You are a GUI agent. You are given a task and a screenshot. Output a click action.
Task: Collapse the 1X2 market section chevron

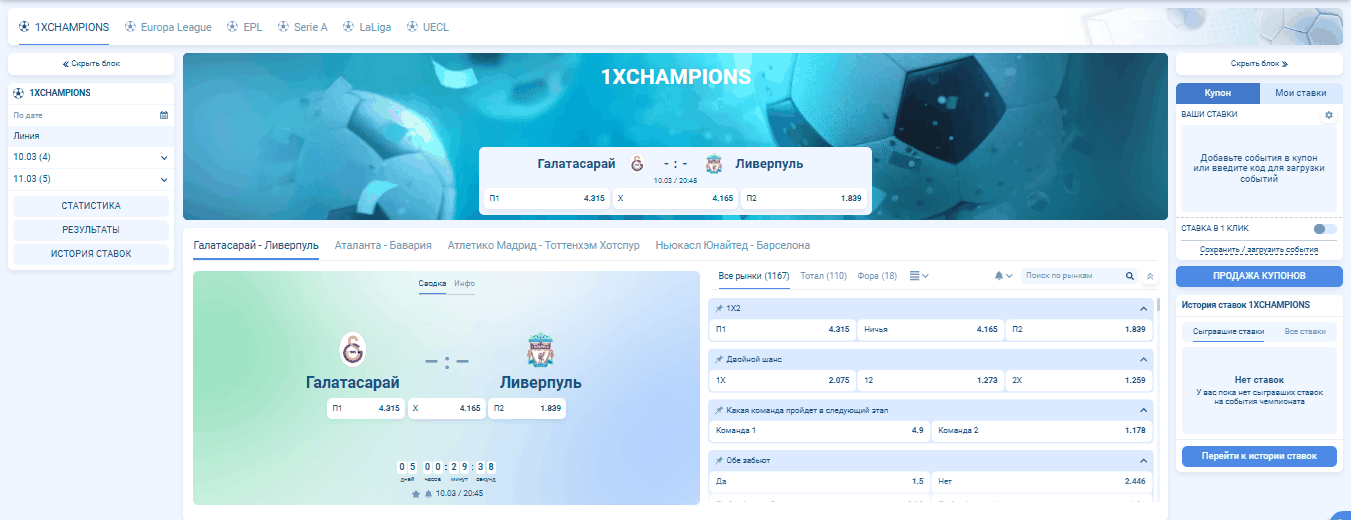click(1144, 308)
